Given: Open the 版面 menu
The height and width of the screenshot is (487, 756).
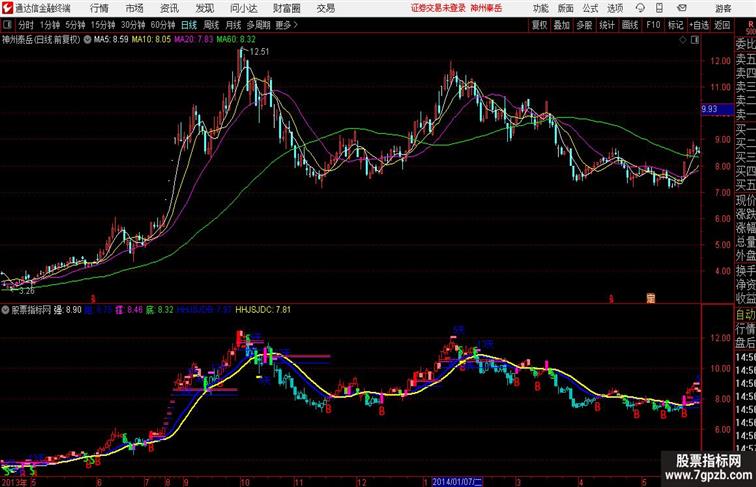Looking at the screenshot, I should (x=566, y=8).
